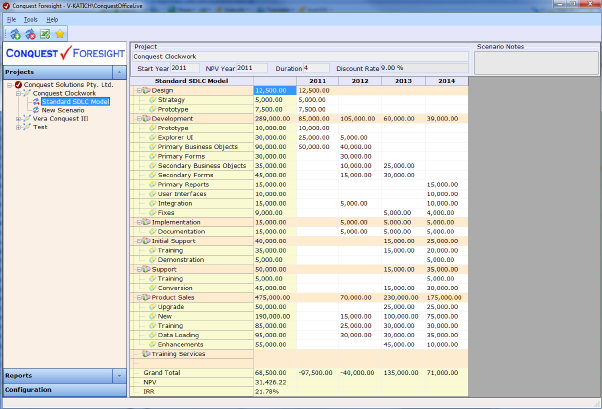The width and height of the screenshot is (602, 409).
Task: Collapse the Development row in grid
Action: tap(139, 119)
